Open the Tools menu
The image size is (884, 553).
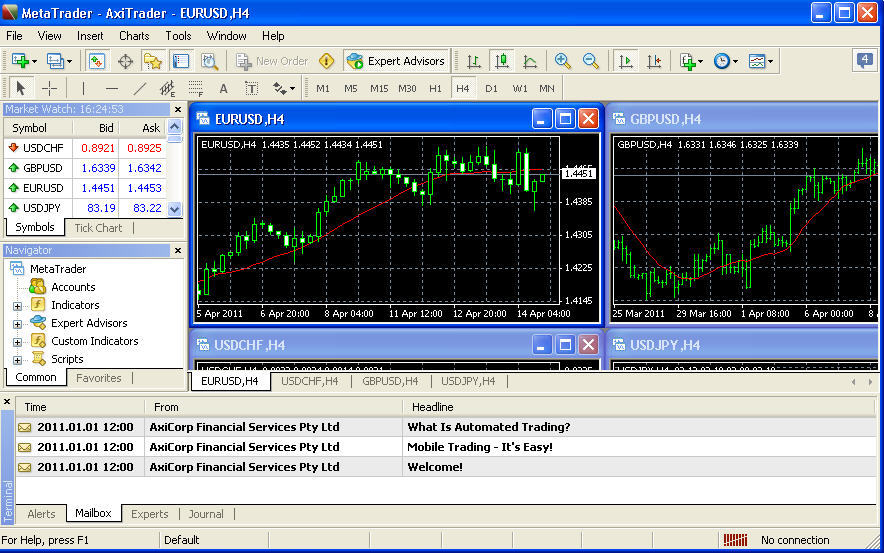pyautogui.click(x=178, y=36)
